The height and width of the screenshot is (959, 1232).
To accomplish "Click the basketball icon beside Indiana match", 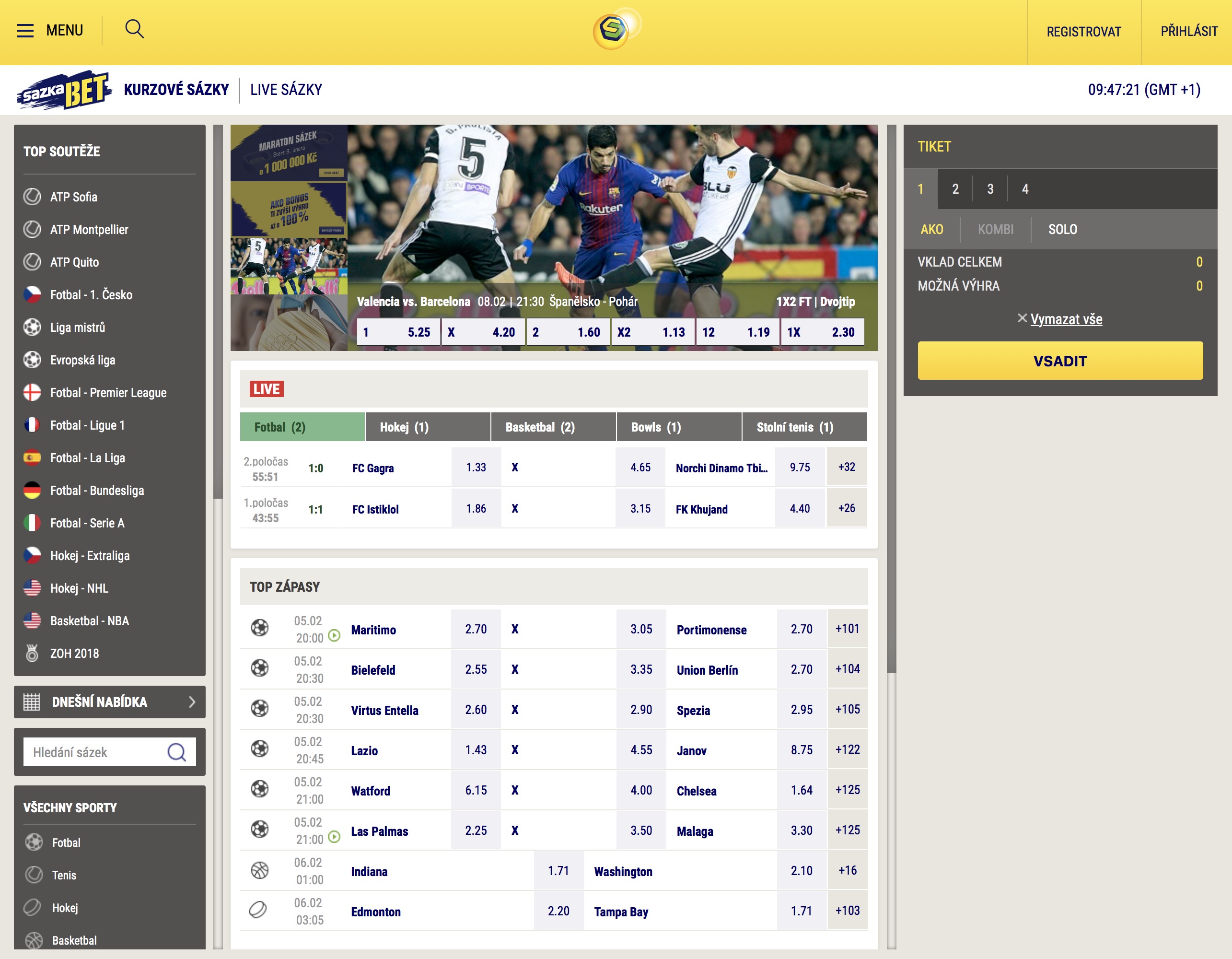I will 259,870.
